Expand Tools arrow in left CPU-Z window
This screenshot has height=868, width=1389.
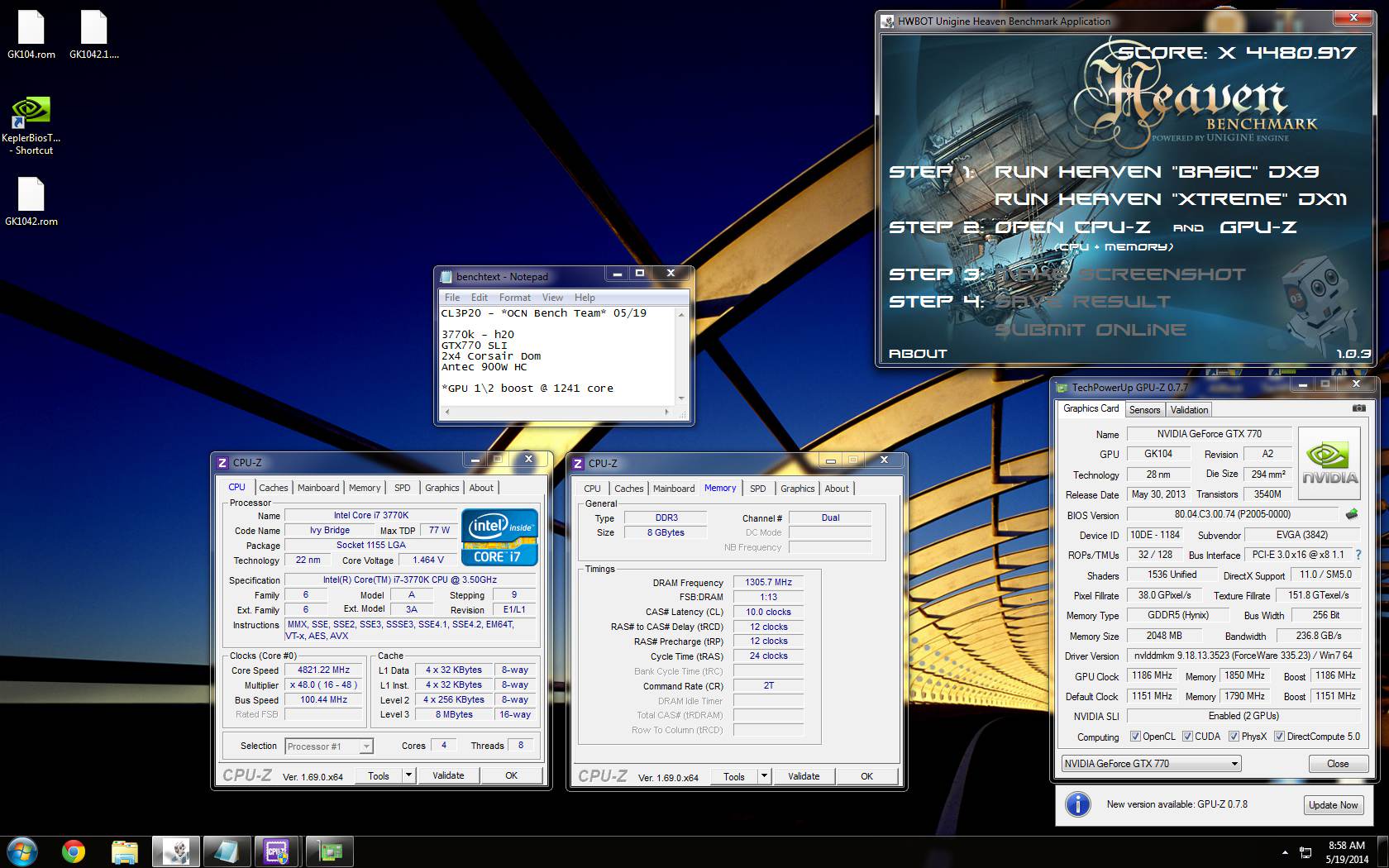[x=408, y=775]
